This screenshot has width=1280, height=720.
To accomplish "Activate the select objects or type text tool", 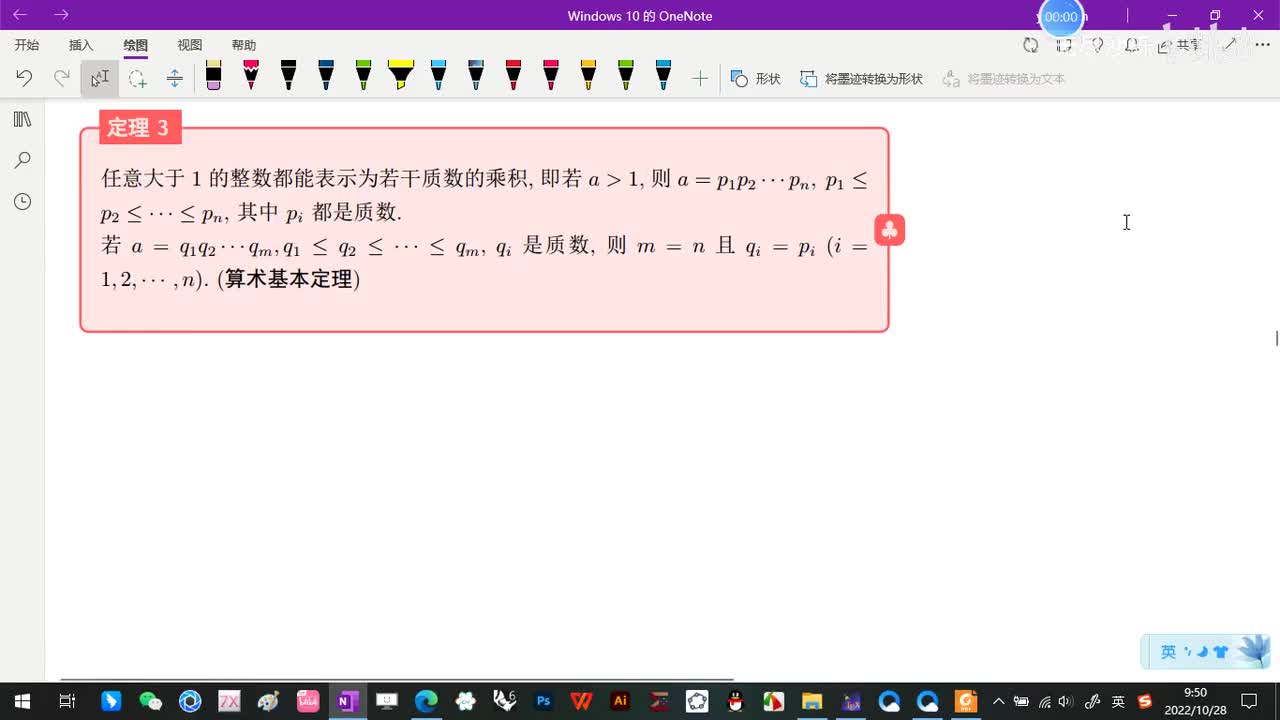I will [100, 78].
